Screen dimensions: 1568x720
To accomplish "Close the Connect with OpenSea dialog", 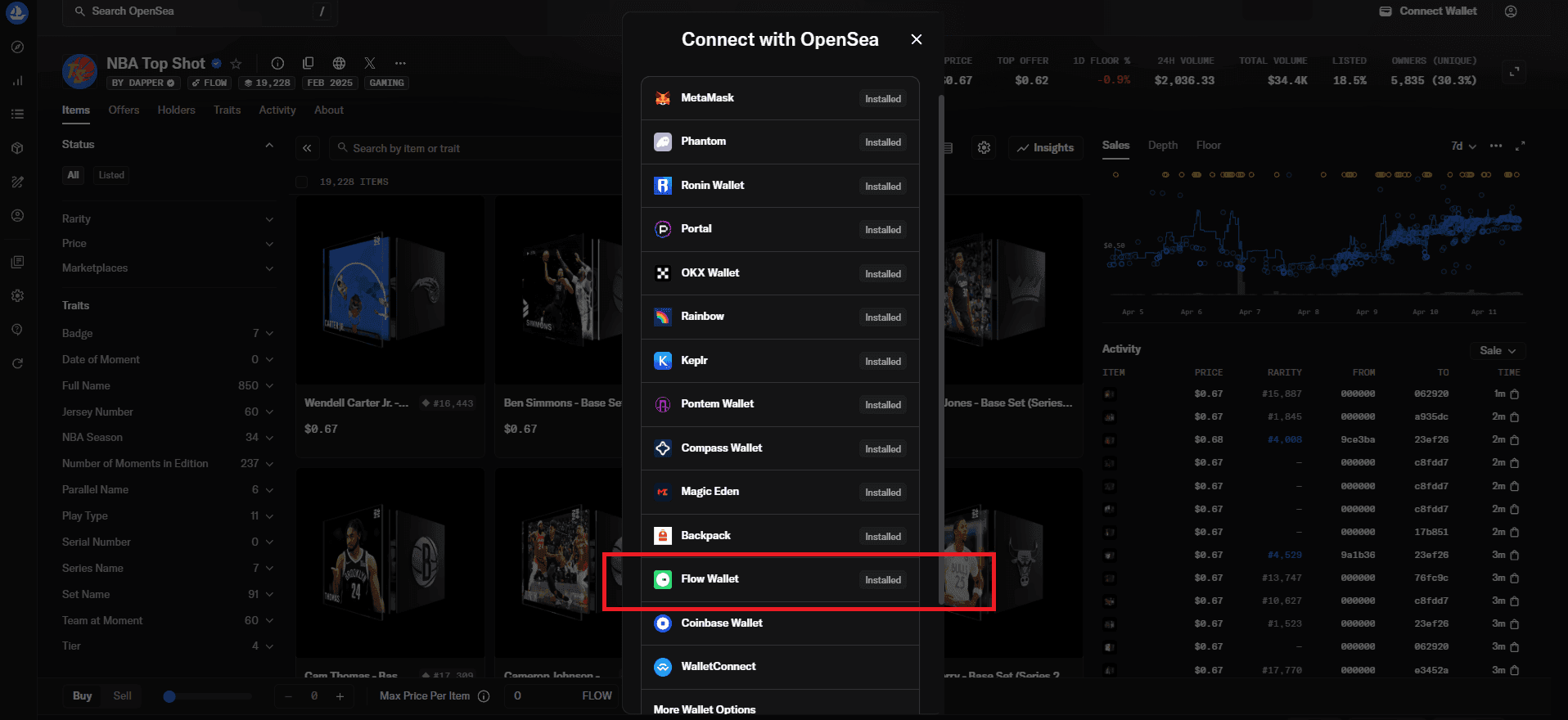I will pyautogui.click(x=917, y=39).
